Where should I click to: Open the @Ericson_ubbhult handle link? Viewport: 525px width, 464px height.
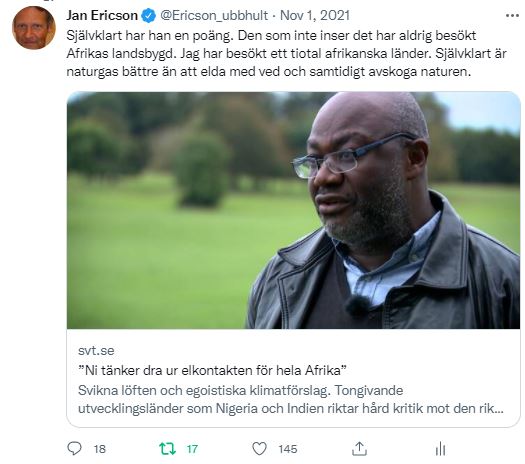pos(214,16)
